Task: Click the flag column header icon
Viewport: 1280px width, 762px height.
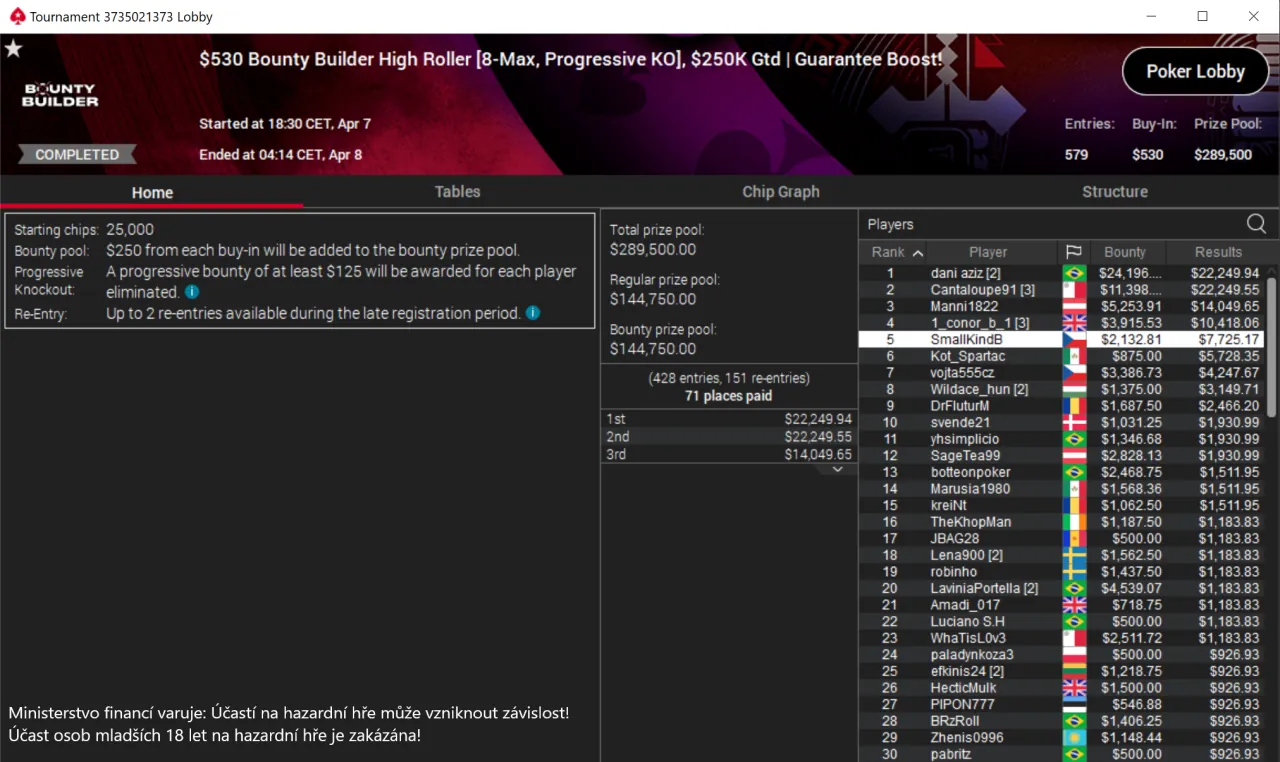Action: pyautogui.click(x=1074, y=252)
